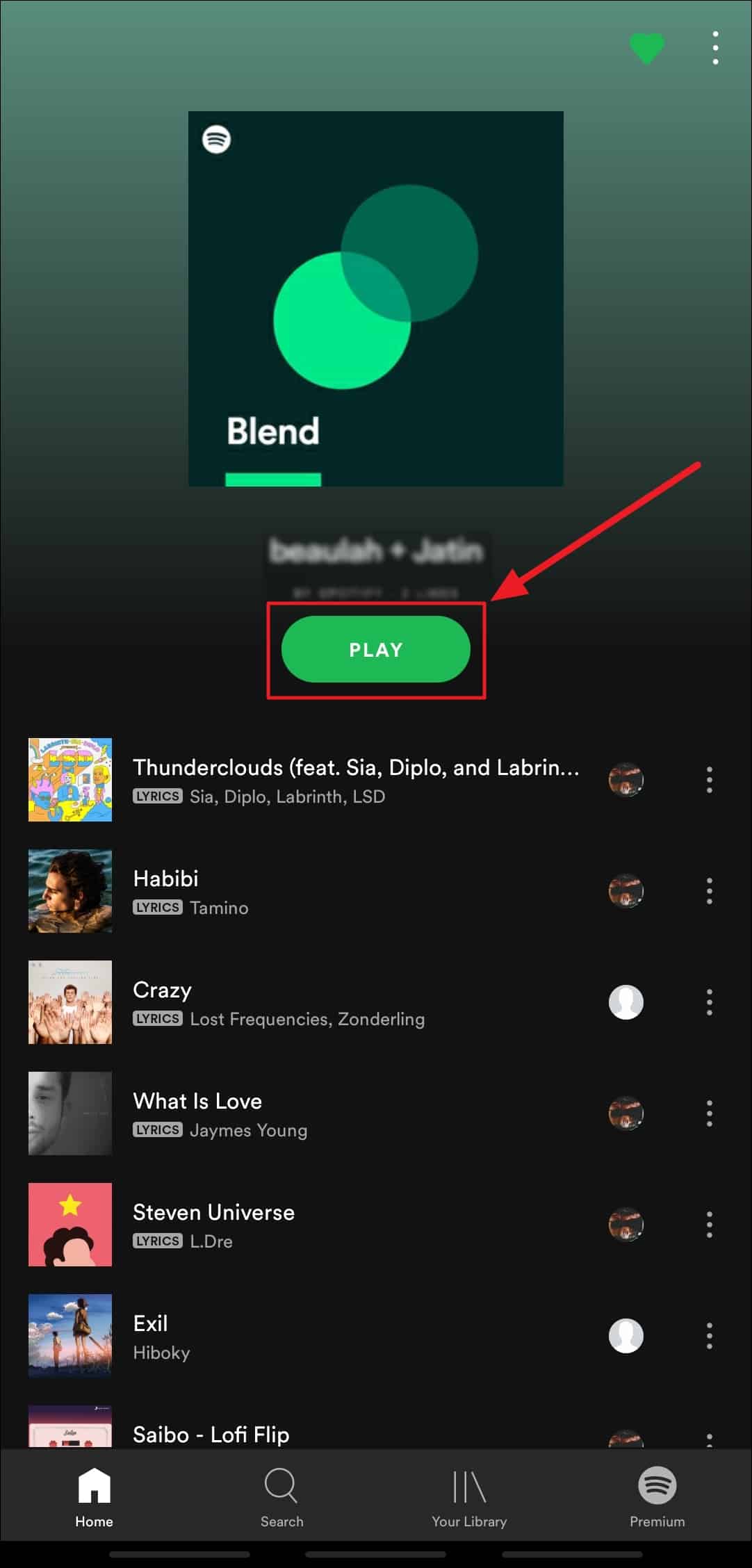The width and height of the screenshot is (752, 1568).
Task: Open more options for Crazy track
Action: click(x=709, y=1002)
